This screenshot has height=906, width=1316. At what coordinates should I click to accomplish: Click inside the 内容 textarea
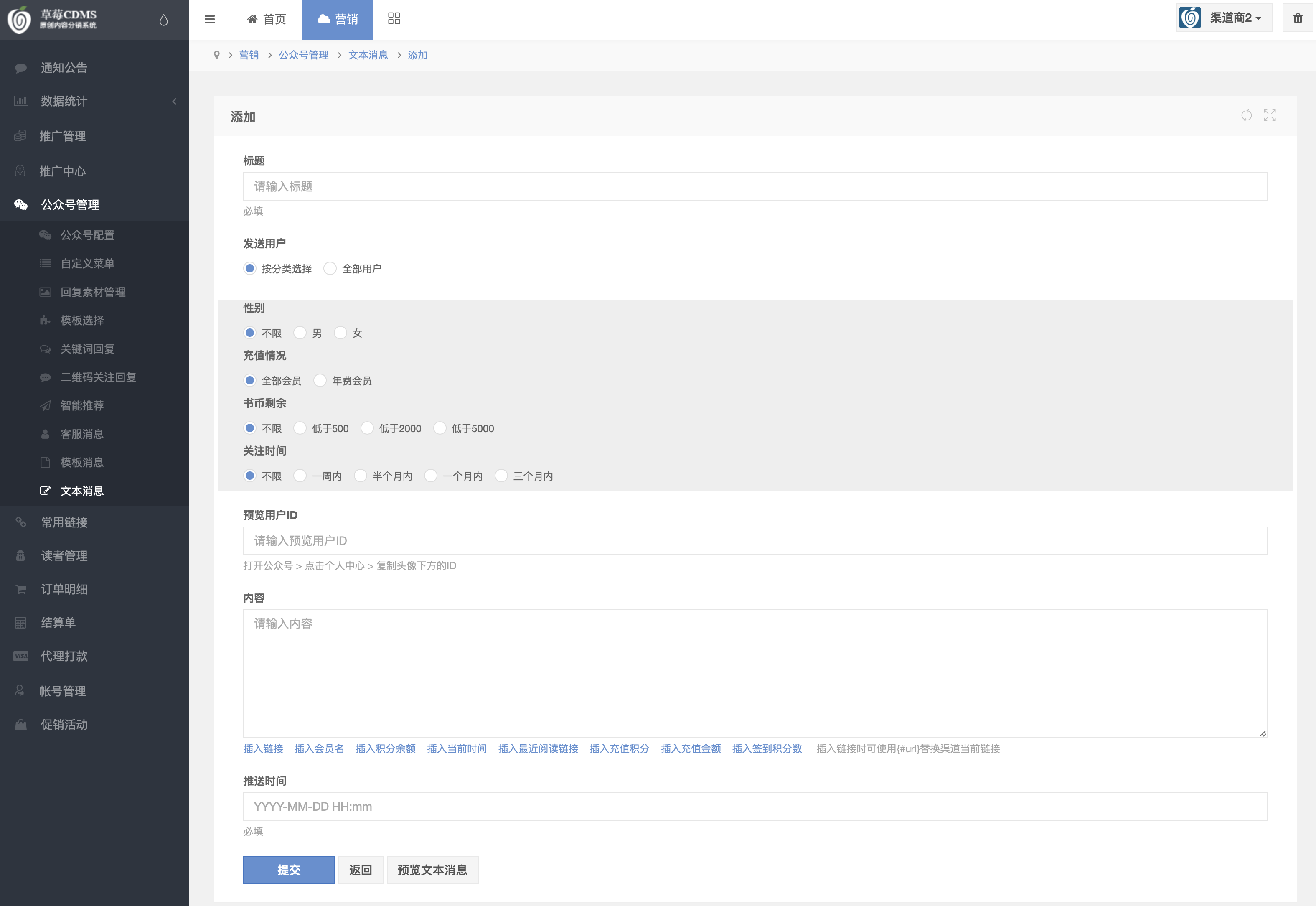pyautogui.click(x=755, y=674)
